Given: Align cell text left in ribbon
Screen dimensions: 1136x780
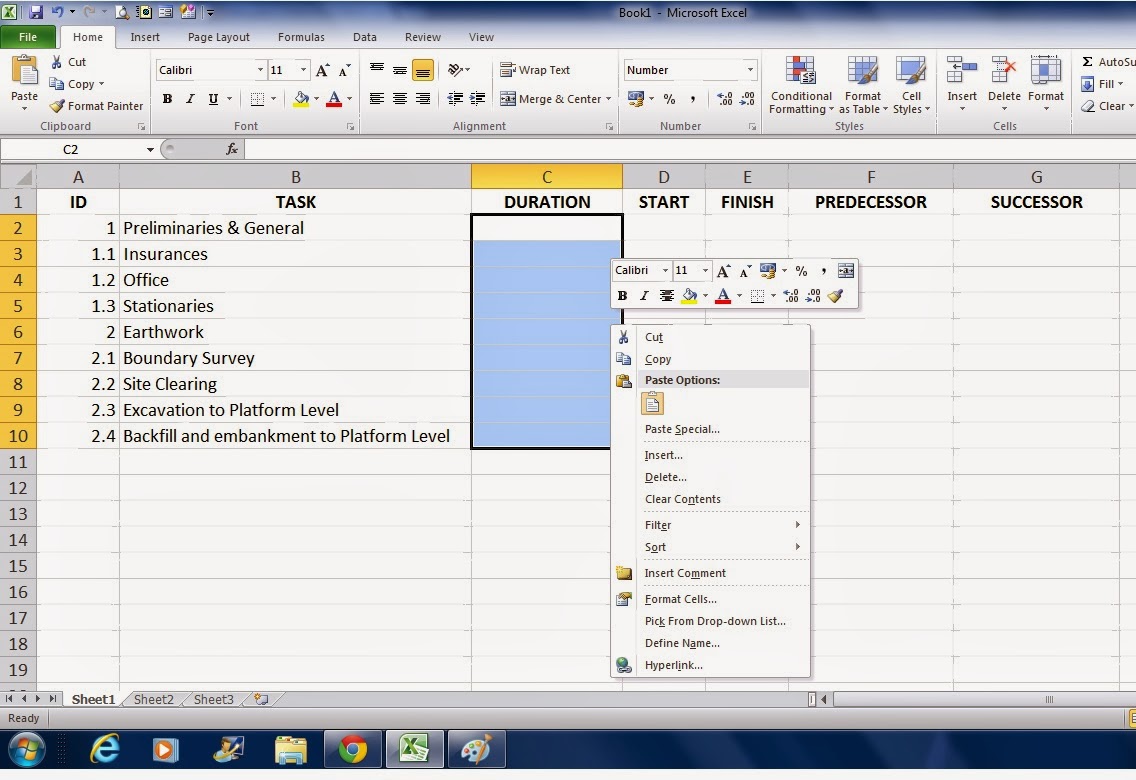Looking at the screenshot, I should pyautogui.click(x=377, y=99).
